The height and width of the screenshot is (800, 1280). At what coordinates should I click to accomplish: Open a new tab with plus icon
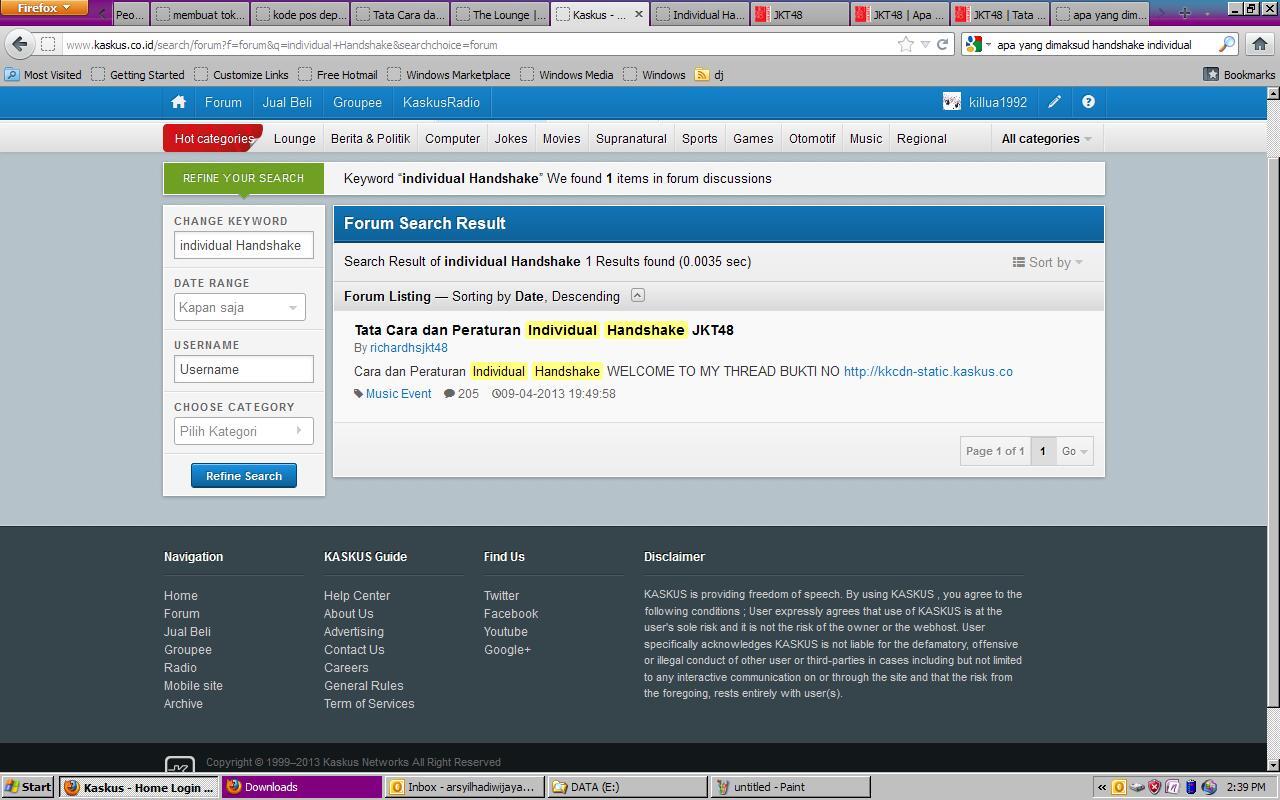point(1184,14)
